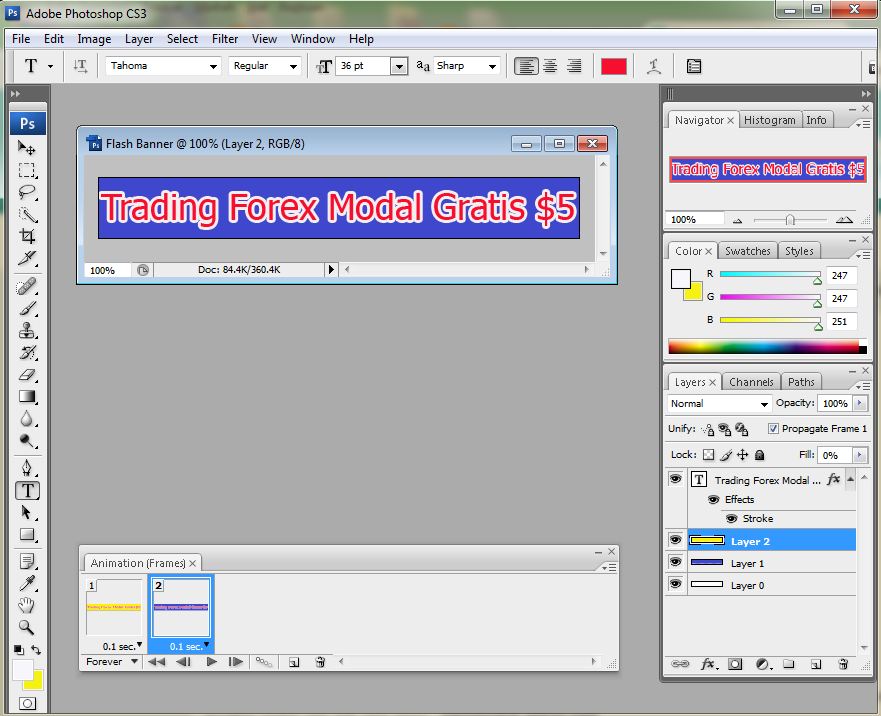Select the Rectangle shape tool
The width and height of the screenshot is (881, 716).
coord(26,534)
